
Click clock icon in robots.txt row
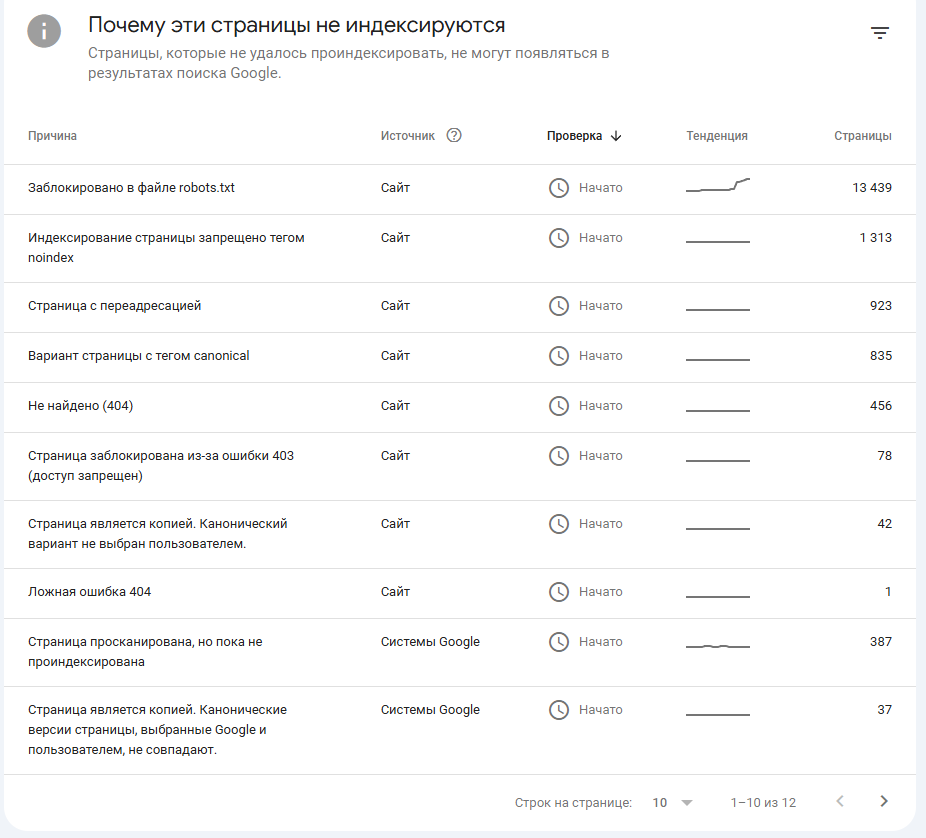point(559,188)
